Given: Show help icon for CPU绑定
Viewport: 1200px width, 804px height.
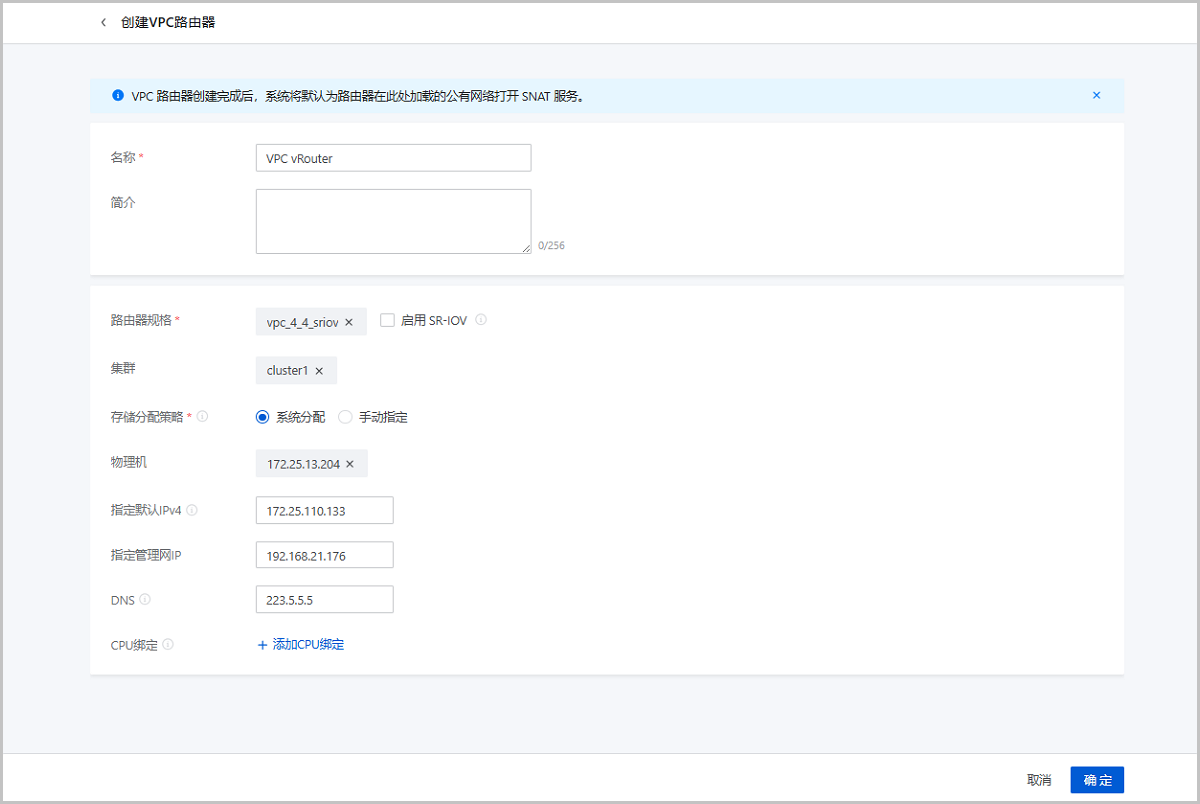Looking at the screenshot, I should pos(168,645).
